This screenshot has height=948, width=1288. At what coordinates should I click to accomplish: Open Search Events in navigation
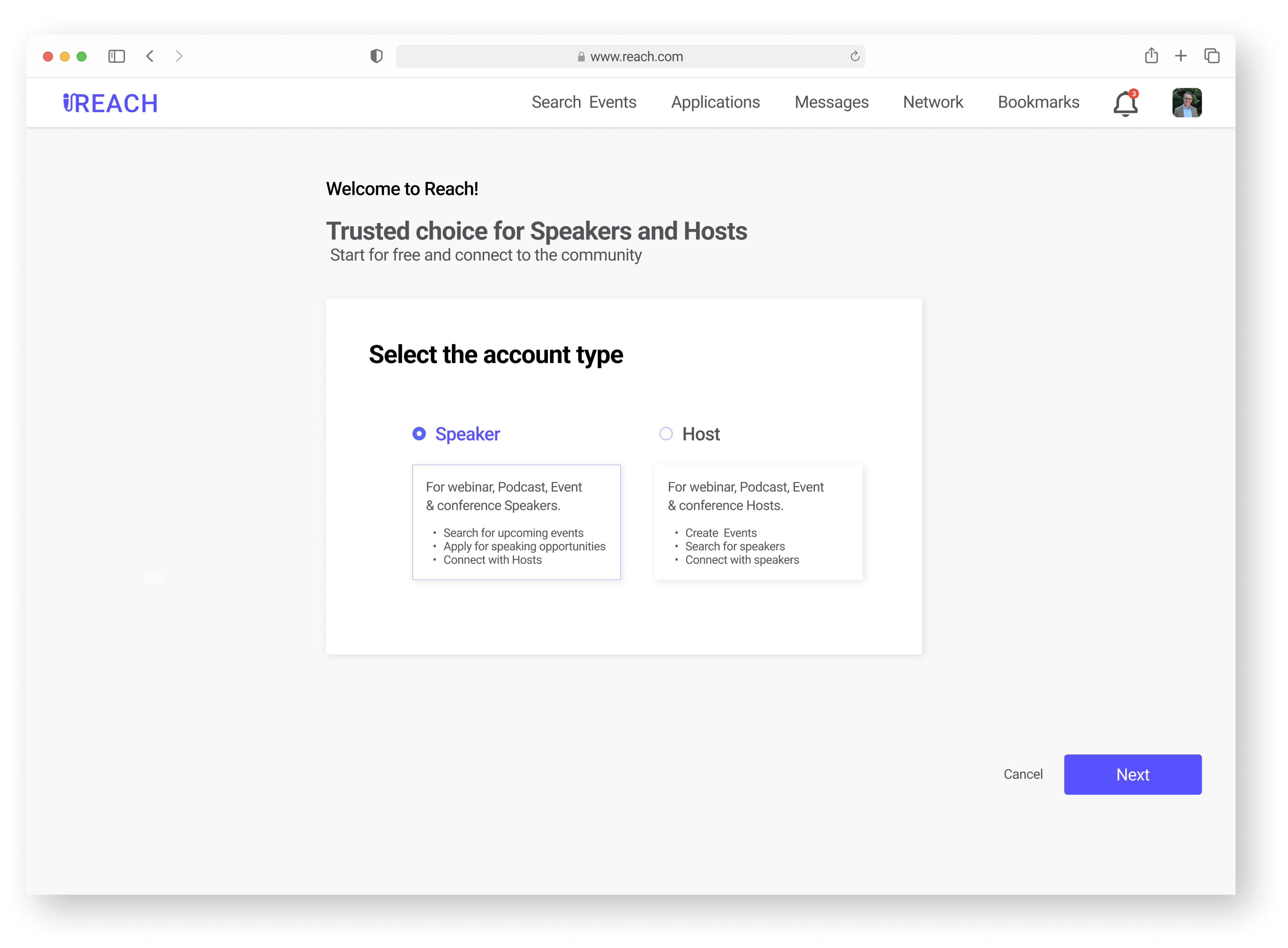point(584,102)
